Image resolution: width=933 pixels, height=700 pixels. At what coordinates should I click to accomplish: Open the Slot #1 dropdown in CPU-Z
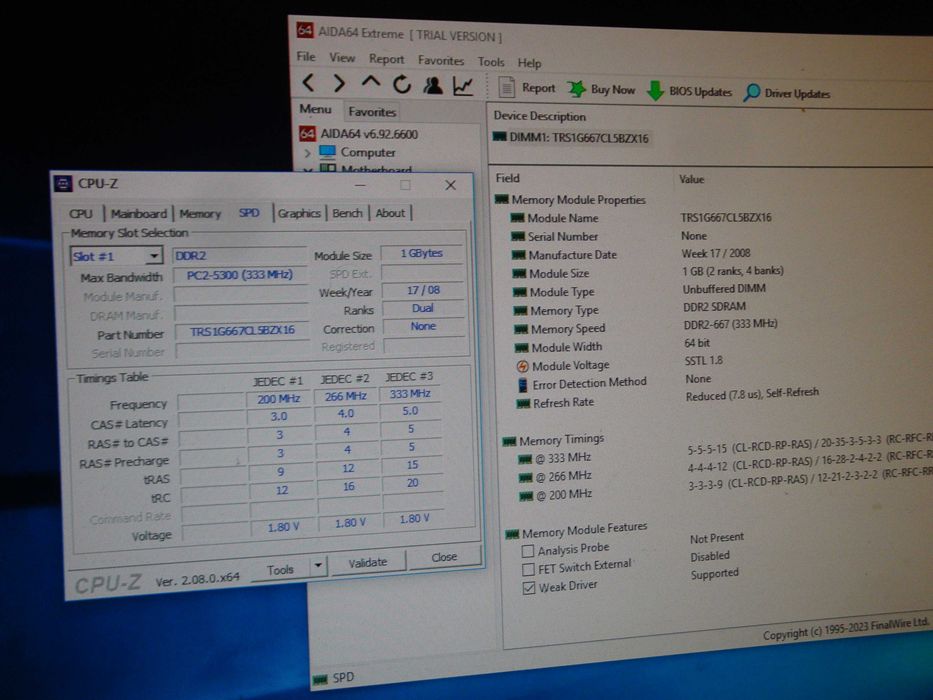(x=154, y=256)
